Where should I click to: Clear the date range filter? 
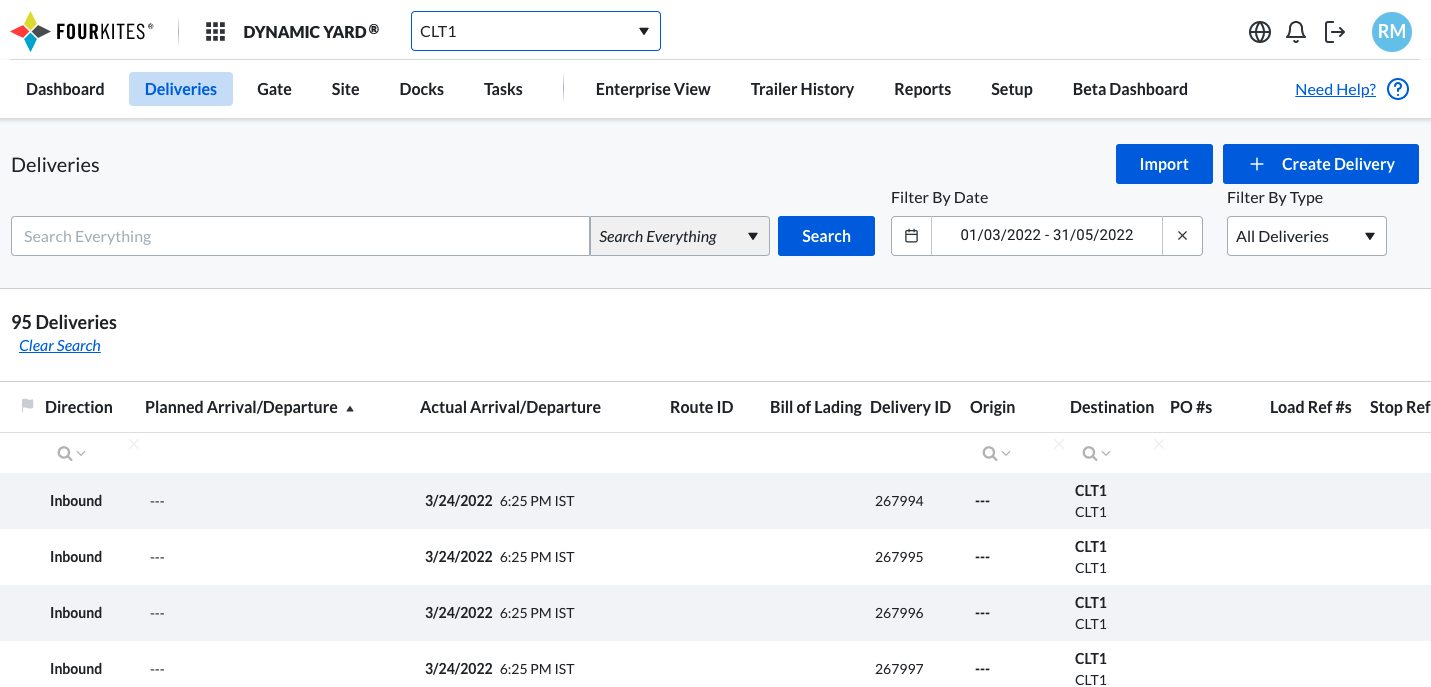1182,236
